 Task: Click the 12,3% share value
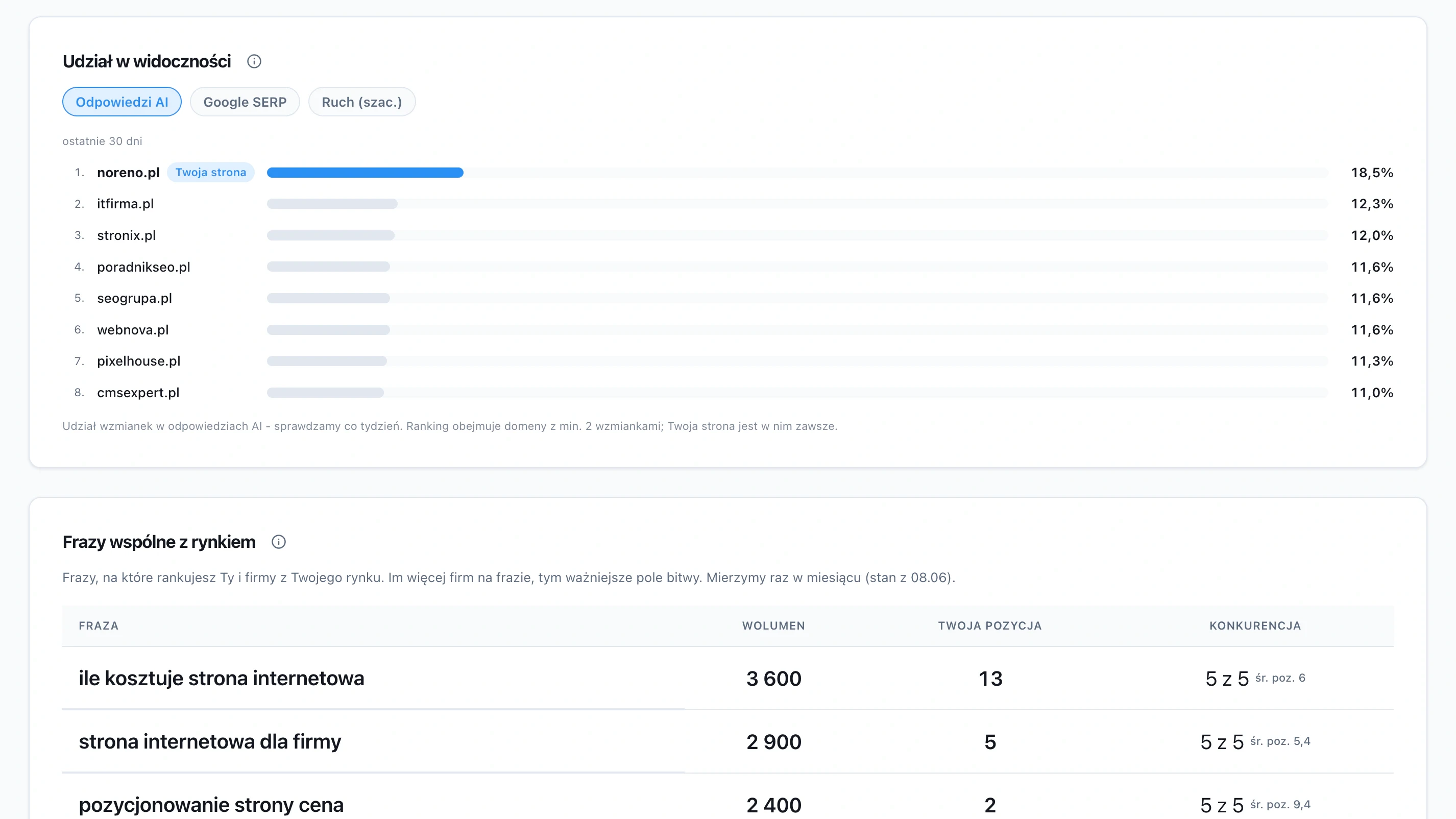click(x=1372, y=204)
